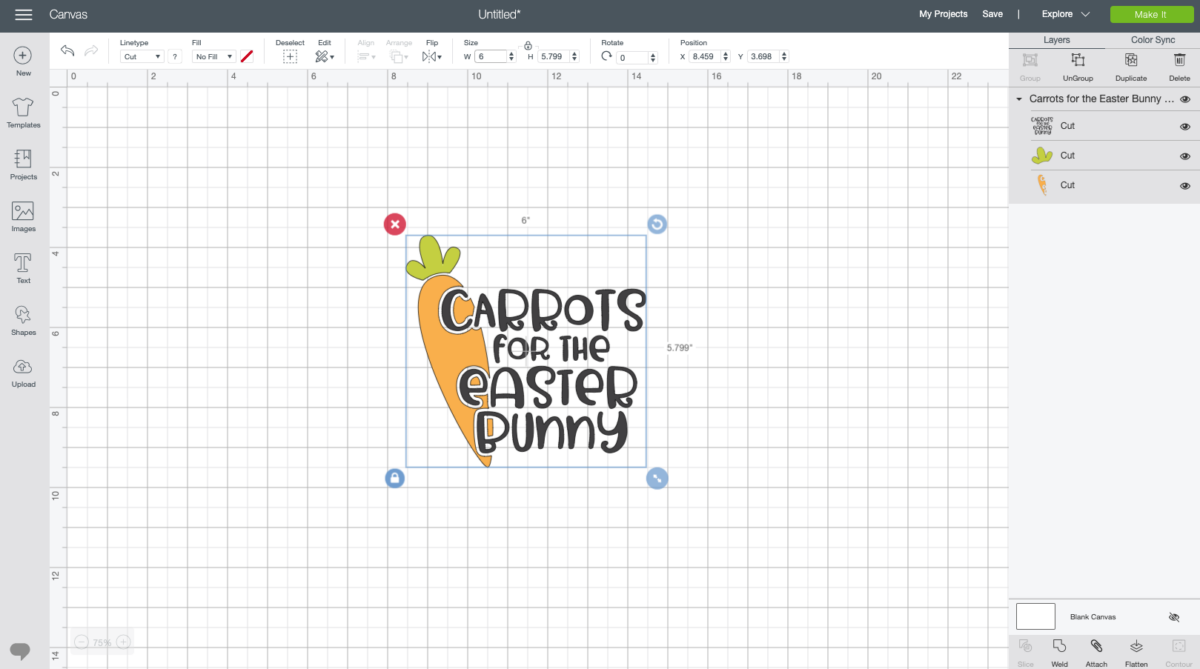Click the rotate handle on selection box
The width and height of the screenshot is (1200, 669).
coord(657,224)
